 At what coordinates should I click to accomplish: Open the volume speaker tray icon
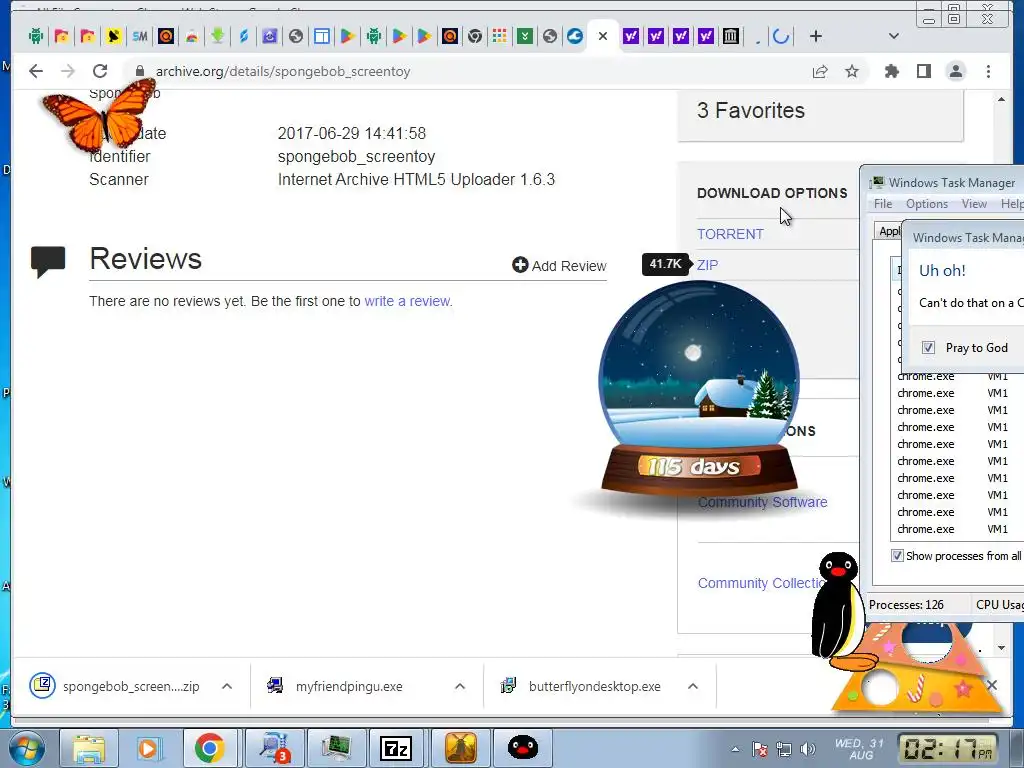click(x=808, y=749)
